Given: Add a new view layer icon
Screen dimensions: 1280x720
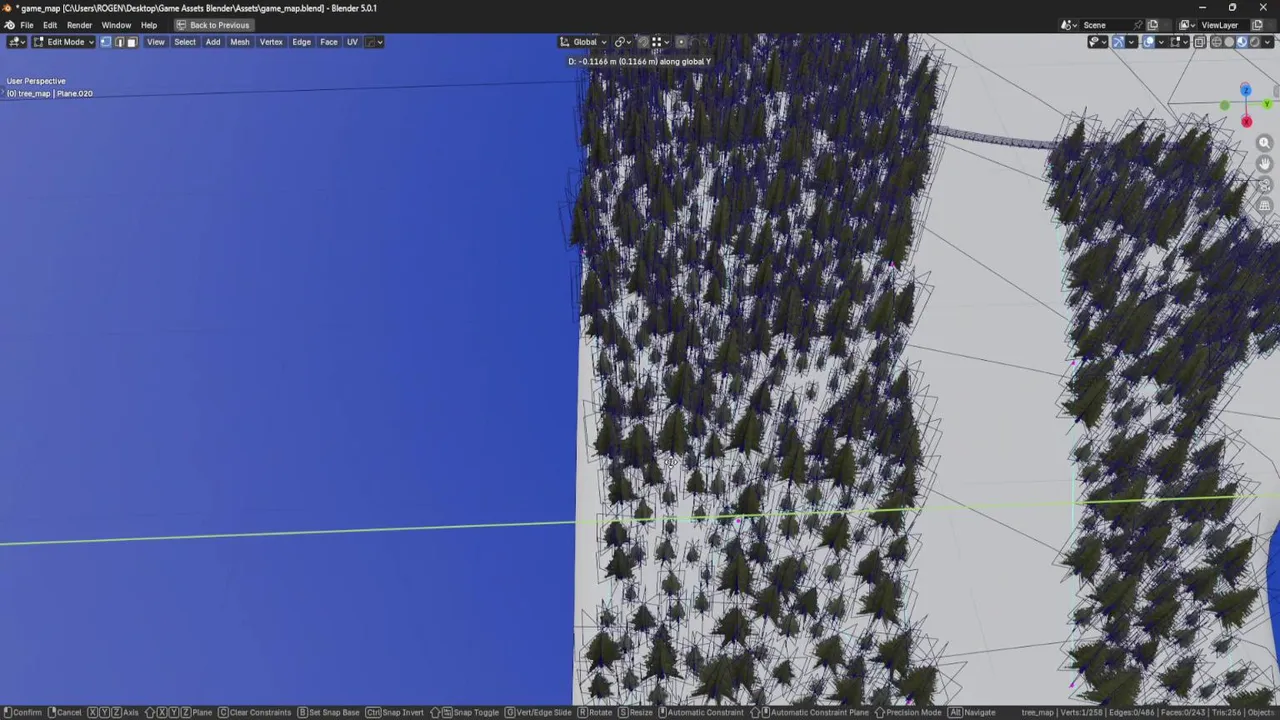Looking at the screenshot, I should [x=1257, y=25].
